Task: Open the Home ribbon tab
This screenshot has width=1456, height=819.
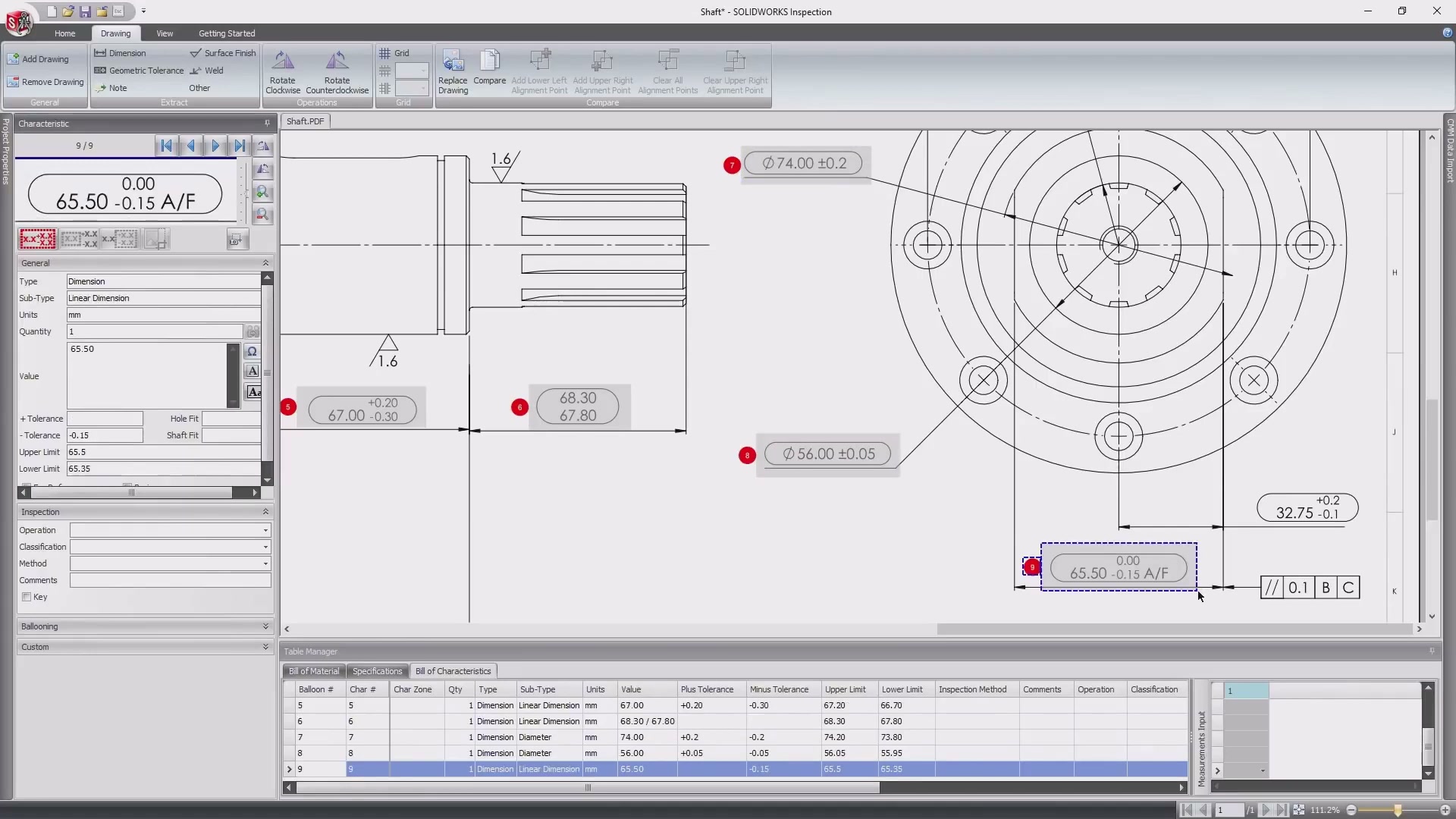Action: coord(64,33)
